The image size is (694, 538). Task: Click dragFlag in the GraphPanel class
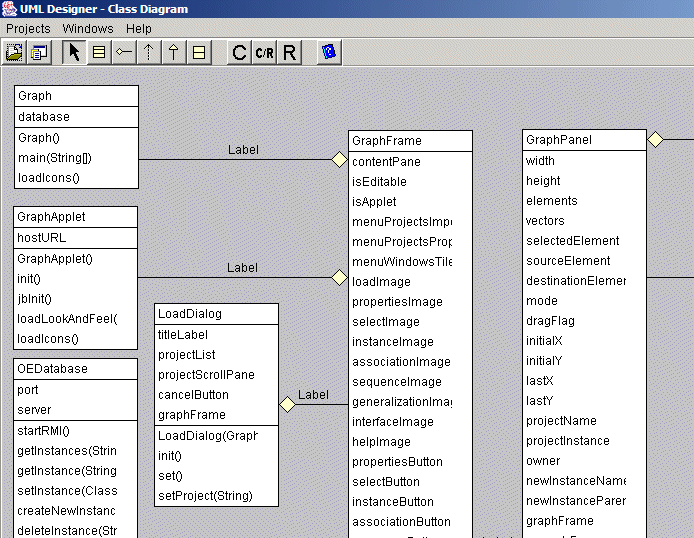550,321
